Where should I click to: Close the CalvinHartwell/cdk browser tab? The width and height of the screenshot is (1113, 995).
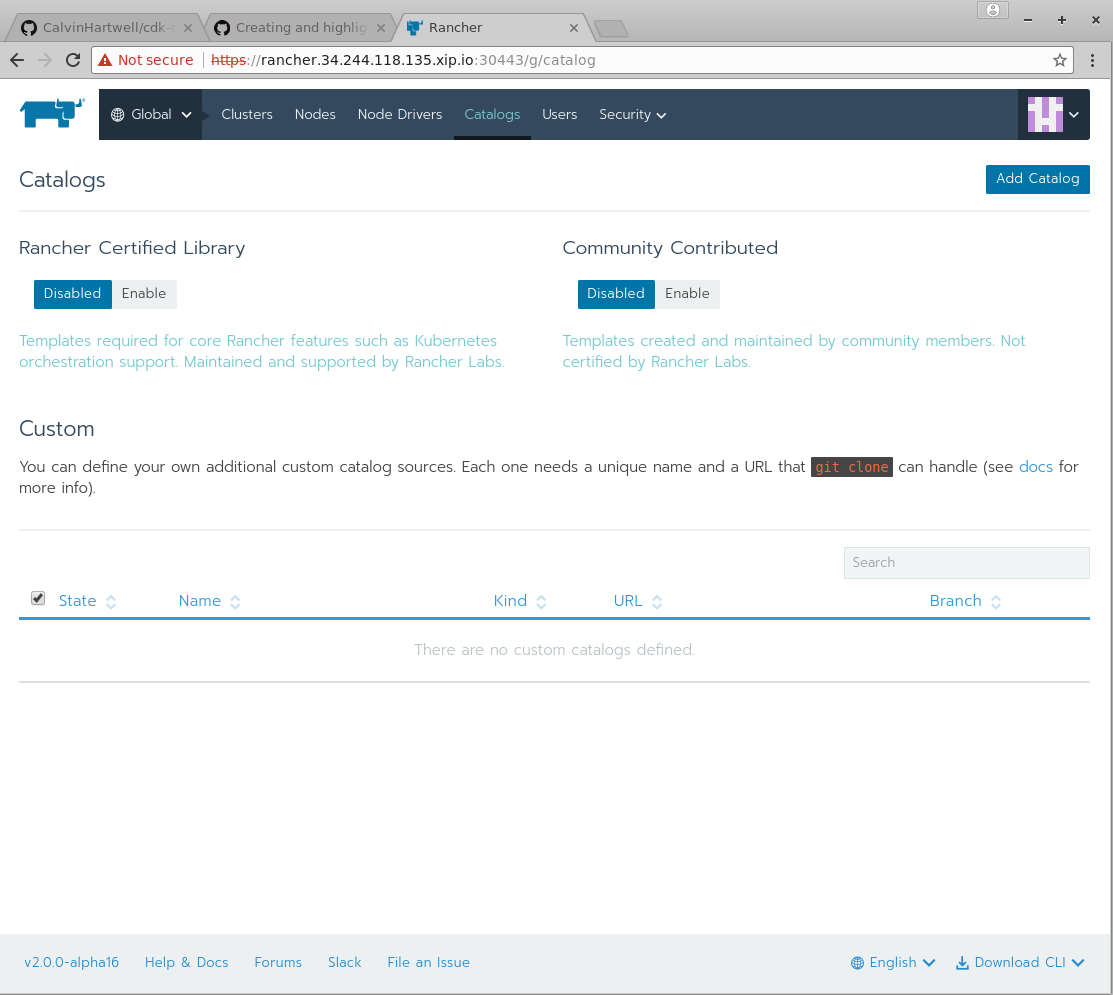click(188, 28)
